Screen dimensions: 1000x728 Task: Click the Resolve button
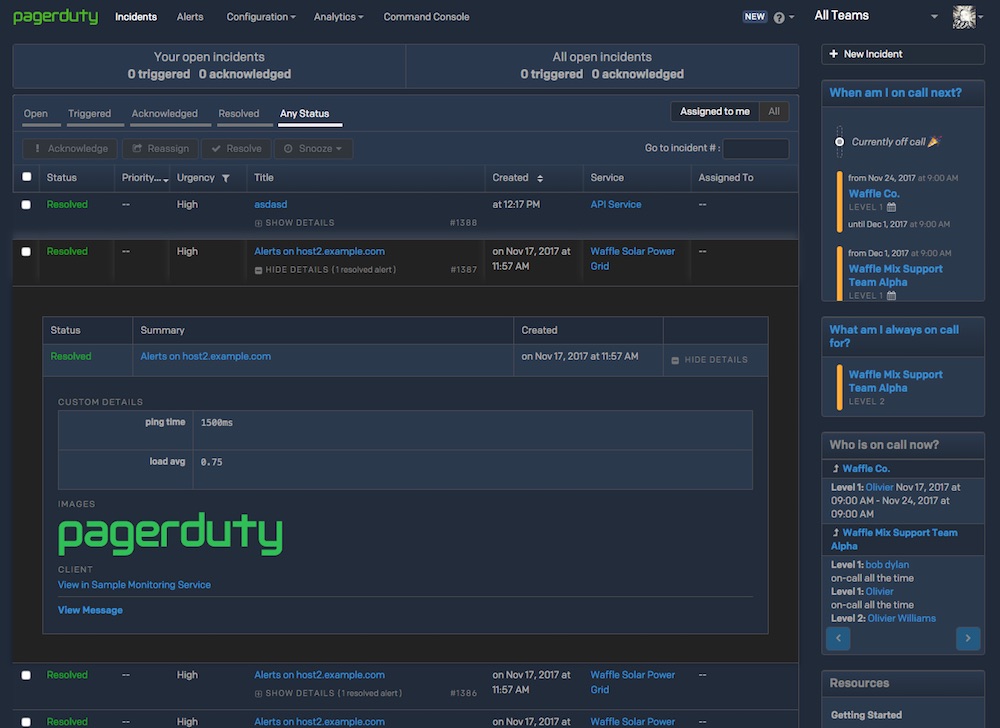236,149
